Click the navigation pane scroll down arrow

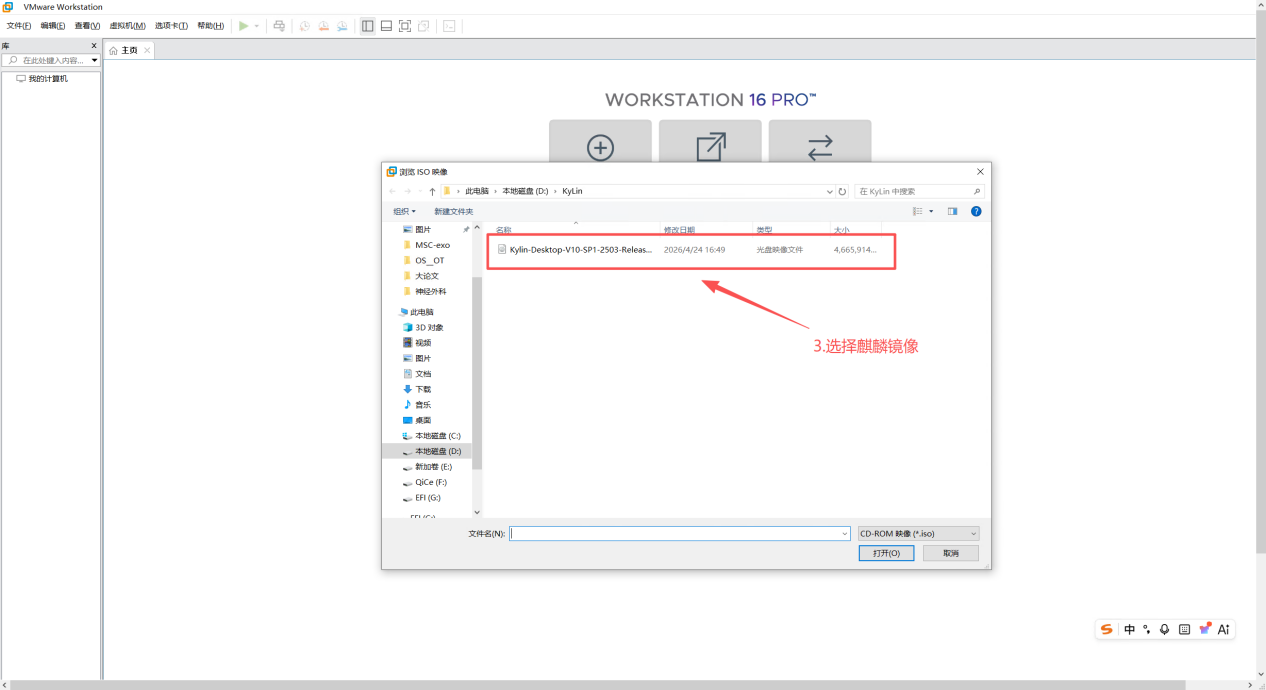[x=477, y=512]
